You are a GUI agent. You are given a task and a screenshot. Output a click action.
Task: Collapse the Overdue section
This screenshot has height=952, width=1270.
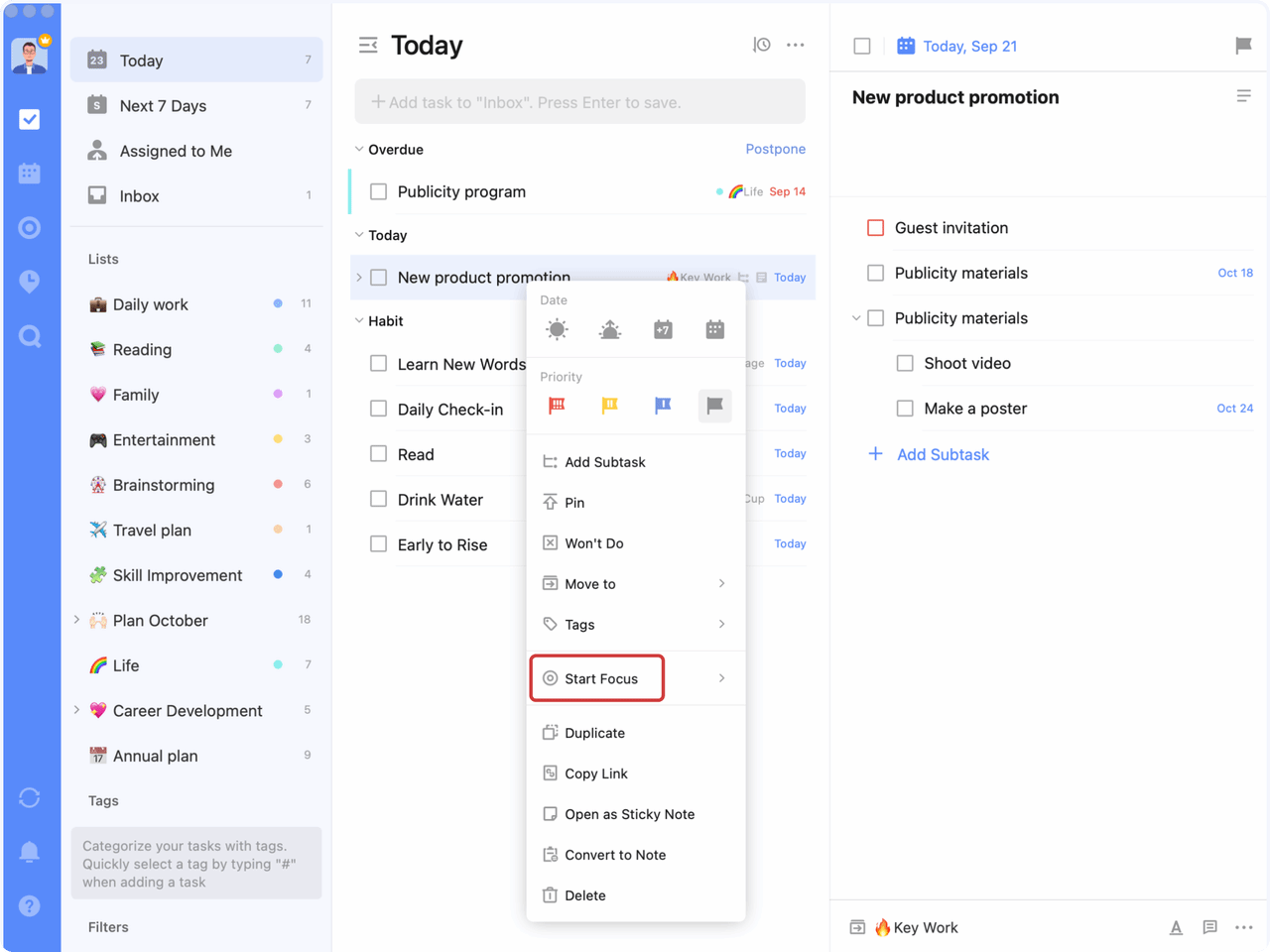358,149
